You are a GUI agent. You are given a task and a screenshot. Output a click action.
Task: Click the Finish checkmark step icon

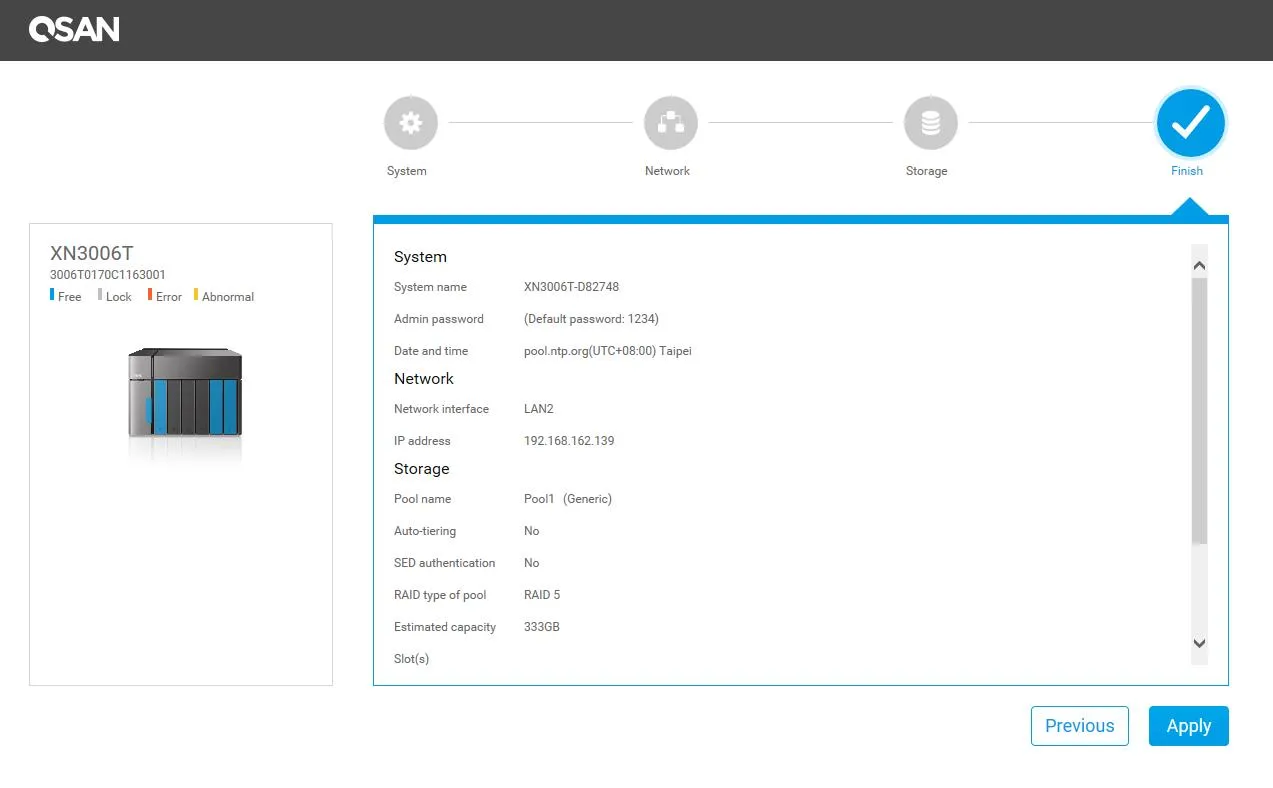pos(1190,123)
